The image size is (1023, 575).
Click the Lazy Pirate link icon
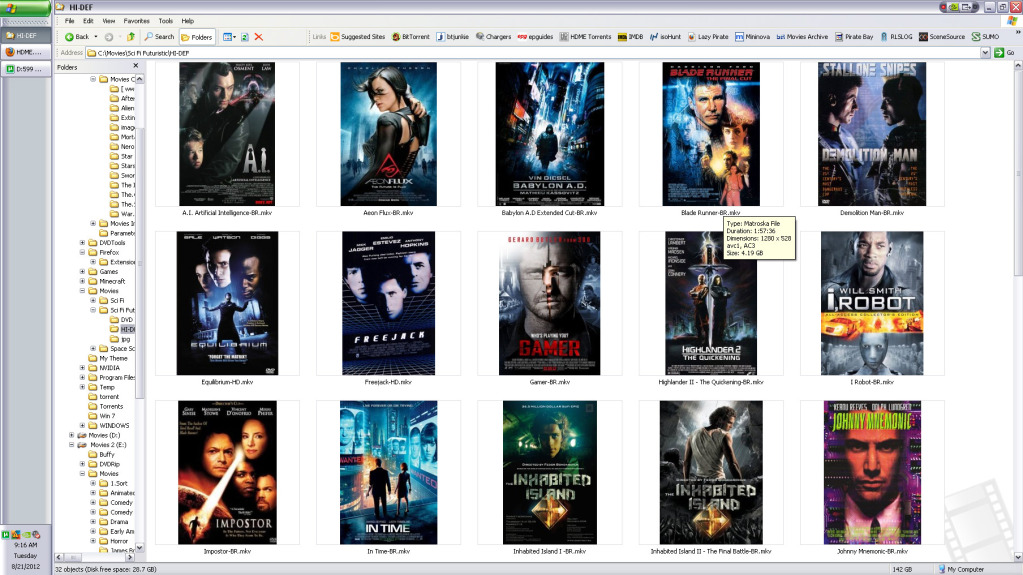click(692, 37)
